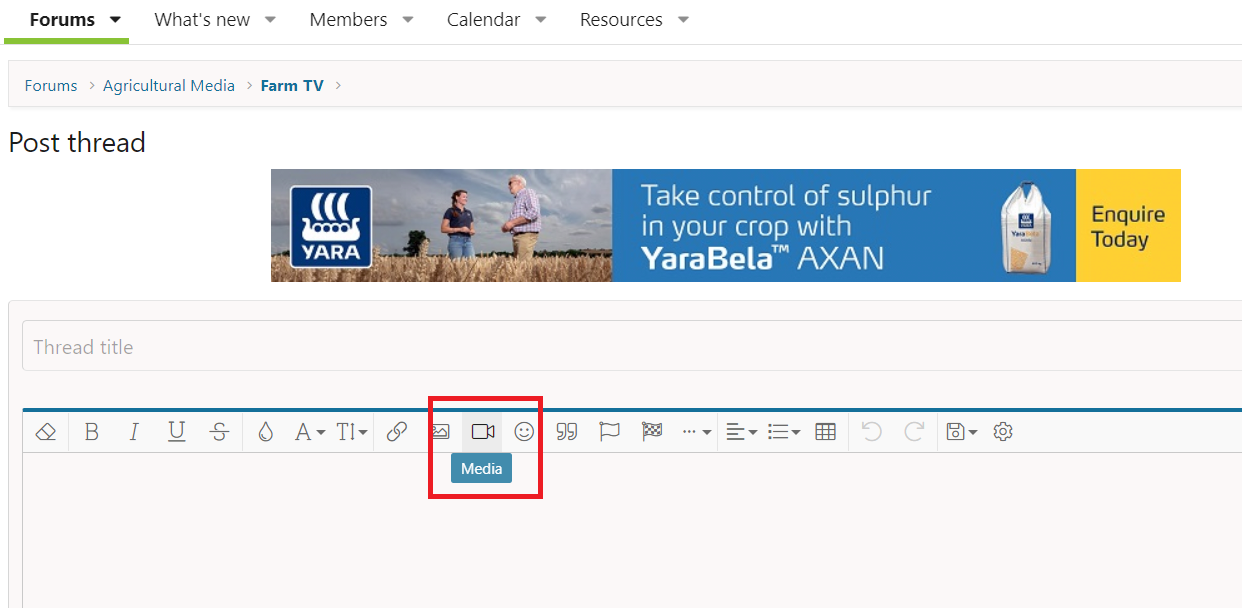Open the more options ellipsis dropdown

pyautogui.click(x=697, y=432)
